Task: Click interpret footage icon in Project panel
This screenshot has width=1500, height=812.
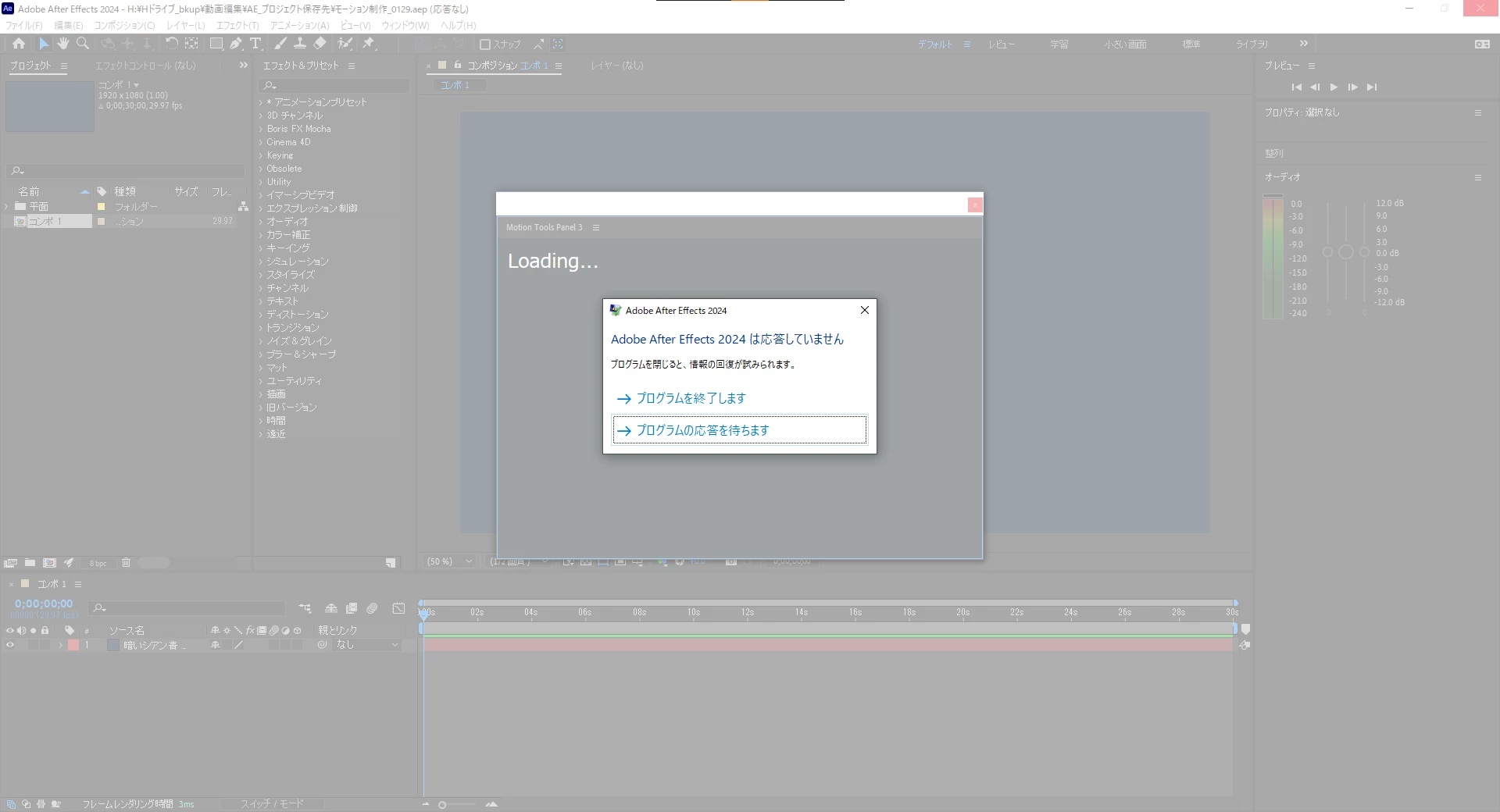Action: pos(10,562)
